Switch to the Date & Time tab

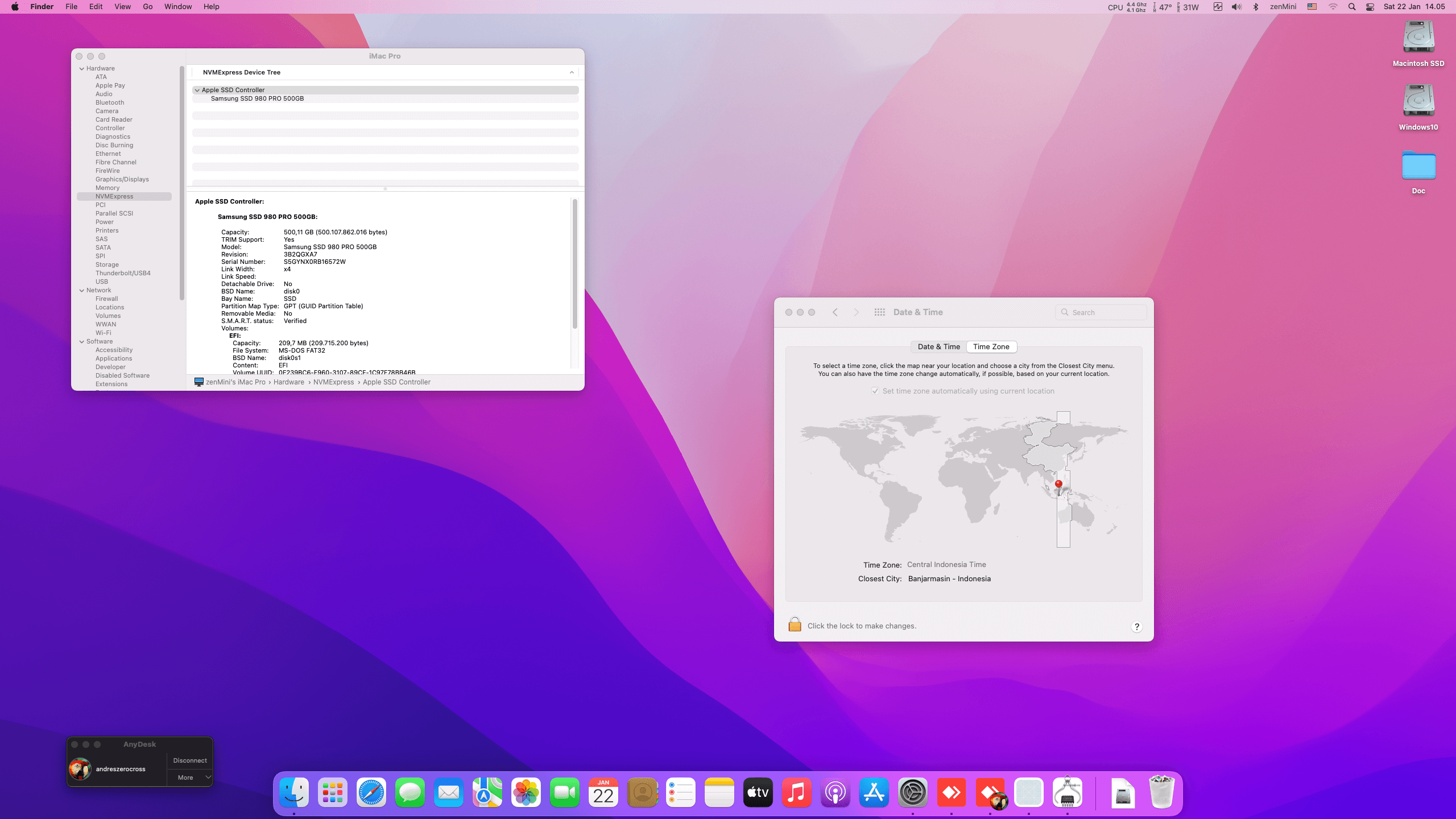coord(938,346)
